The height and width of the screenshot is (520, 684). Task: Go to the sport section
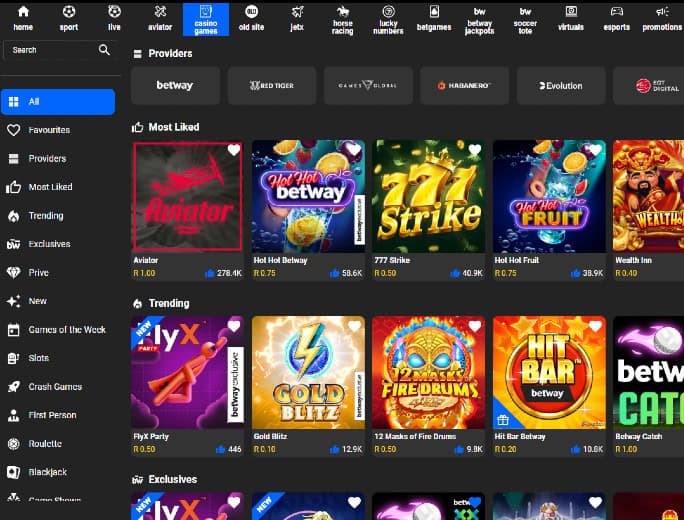click(x=68, y=19)
